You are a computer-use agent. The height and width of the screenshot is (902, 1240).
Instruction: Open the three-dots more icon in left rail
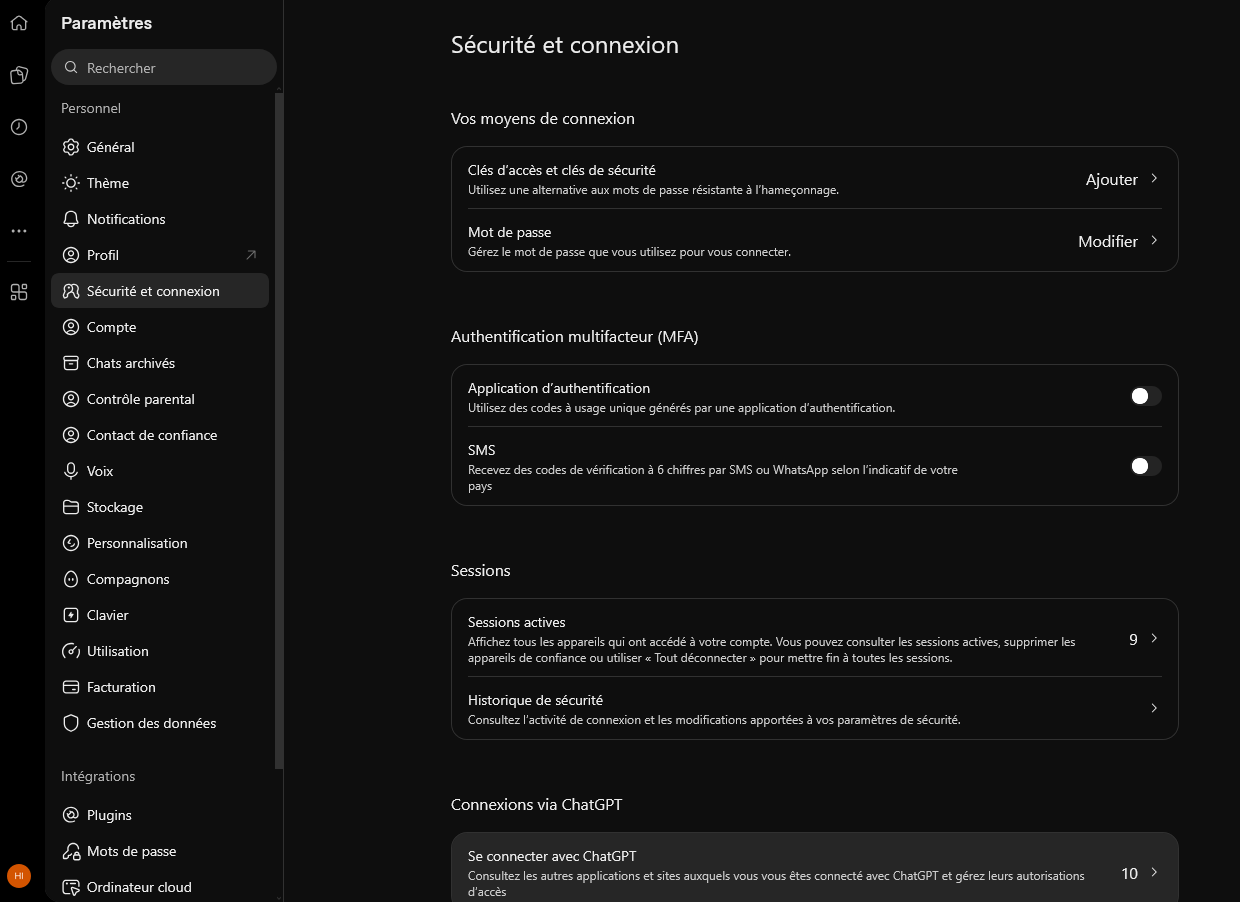(18, 231)
